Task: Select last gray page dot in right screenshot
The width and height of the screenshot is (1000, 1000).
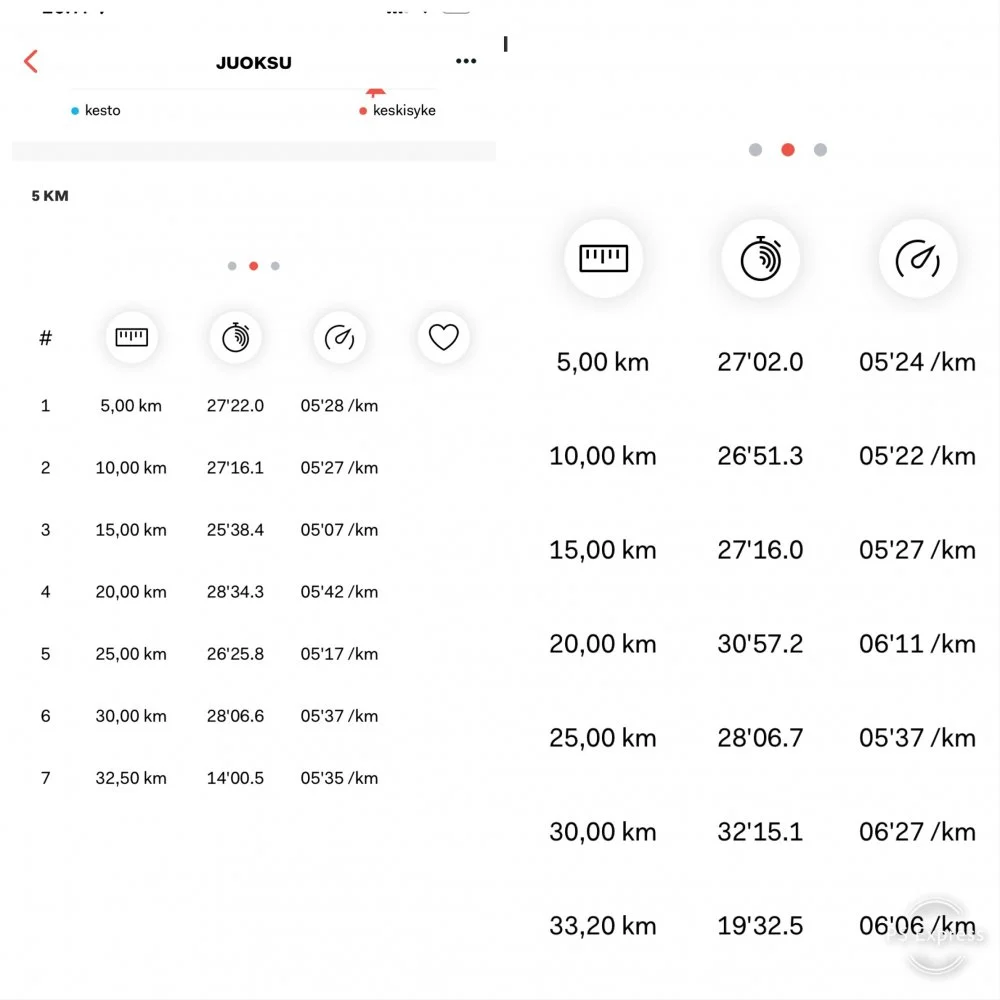Action: coord(820,150)
